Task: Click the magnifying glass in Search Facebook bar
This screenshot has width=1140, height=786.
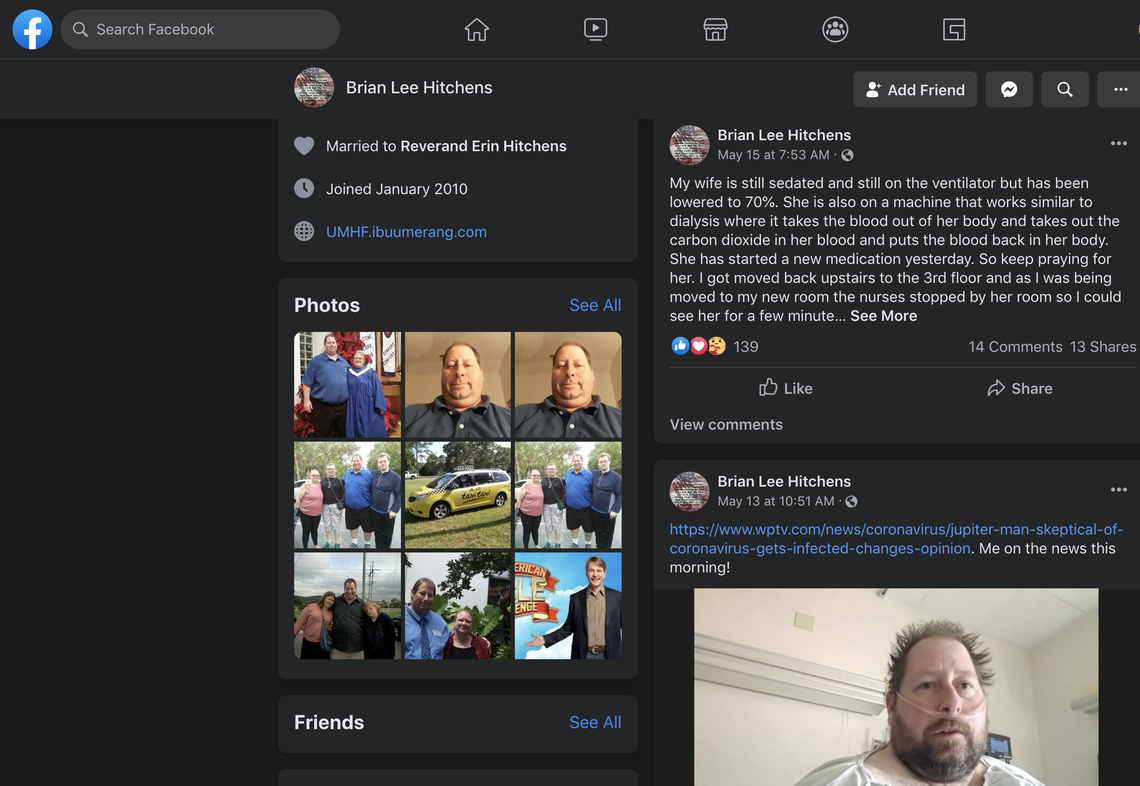Action: 80,29
